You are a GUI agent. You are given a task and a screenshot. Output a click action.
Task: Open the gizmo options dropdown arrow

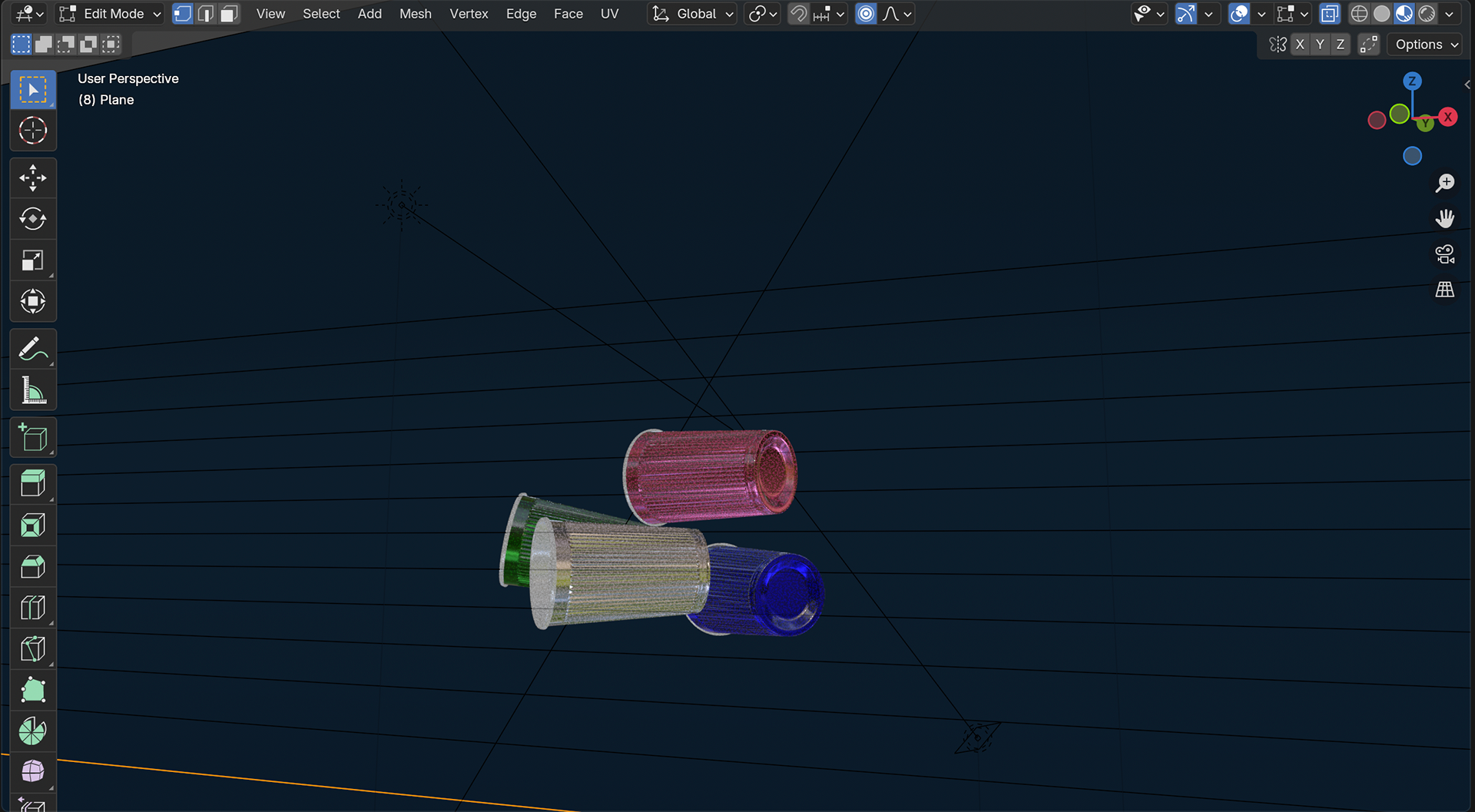point(1208,14)
